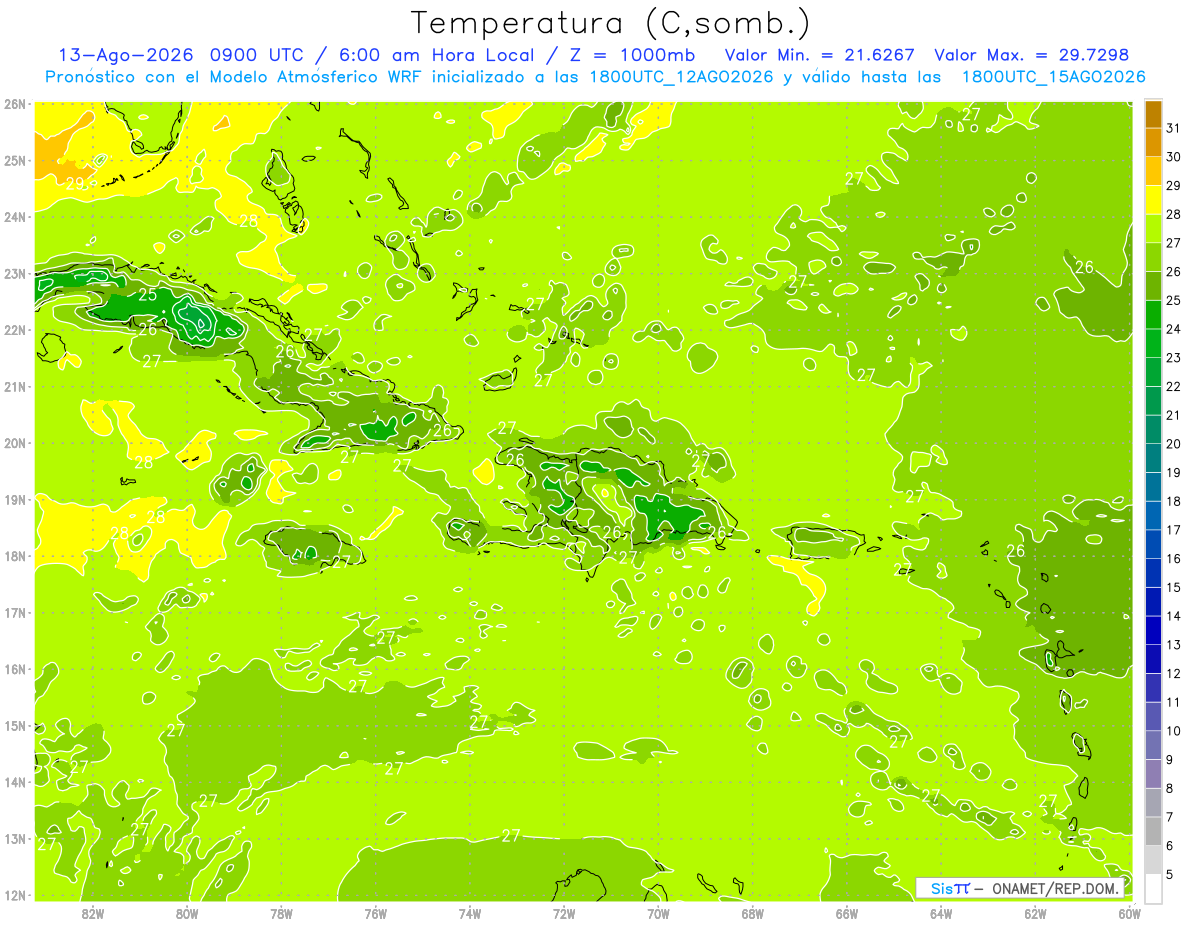Click the "31" color scale label

click(x=1173, y=128)
